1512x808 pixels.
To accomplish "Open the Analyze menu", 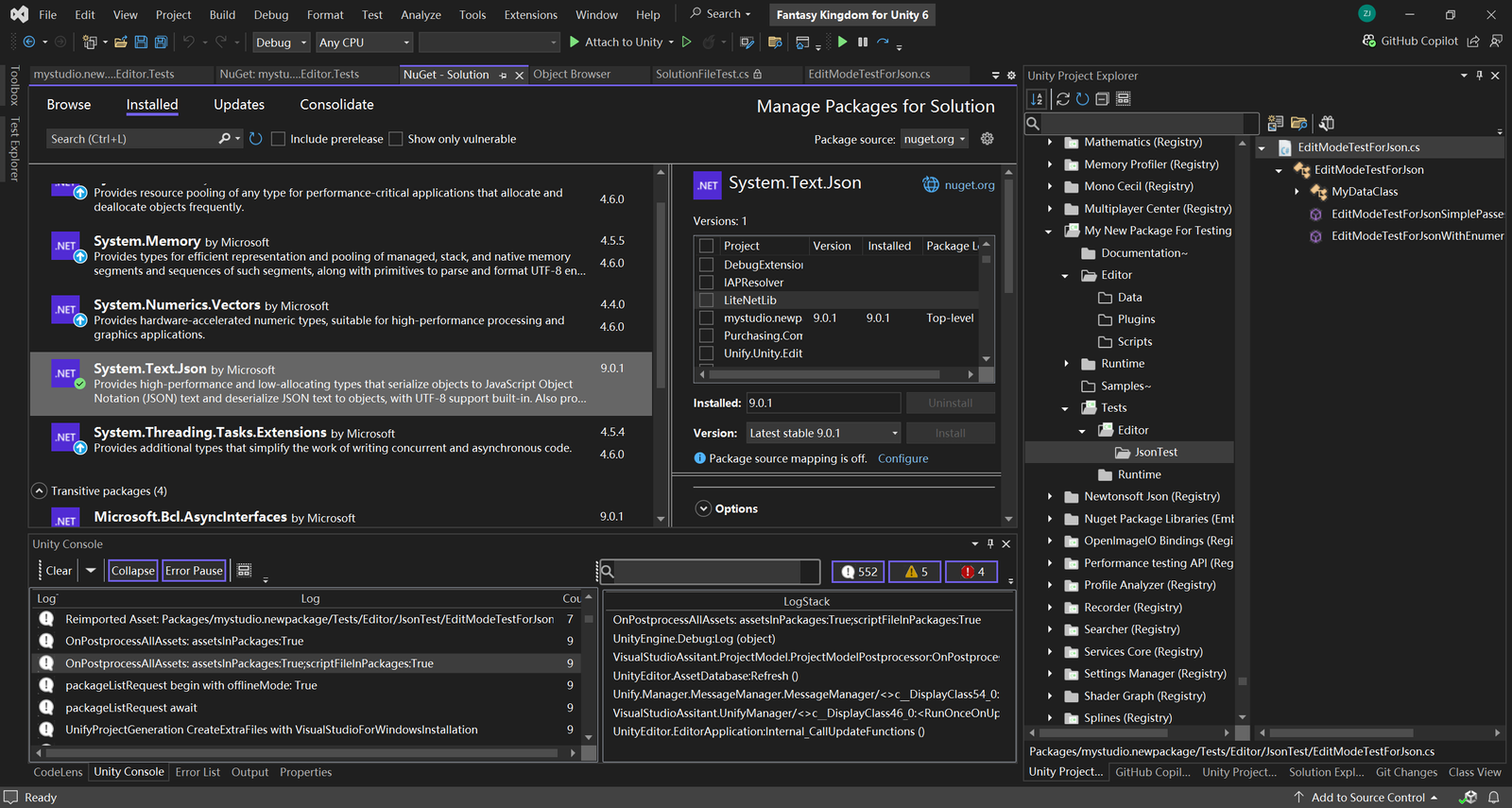I will coord(421,15).
